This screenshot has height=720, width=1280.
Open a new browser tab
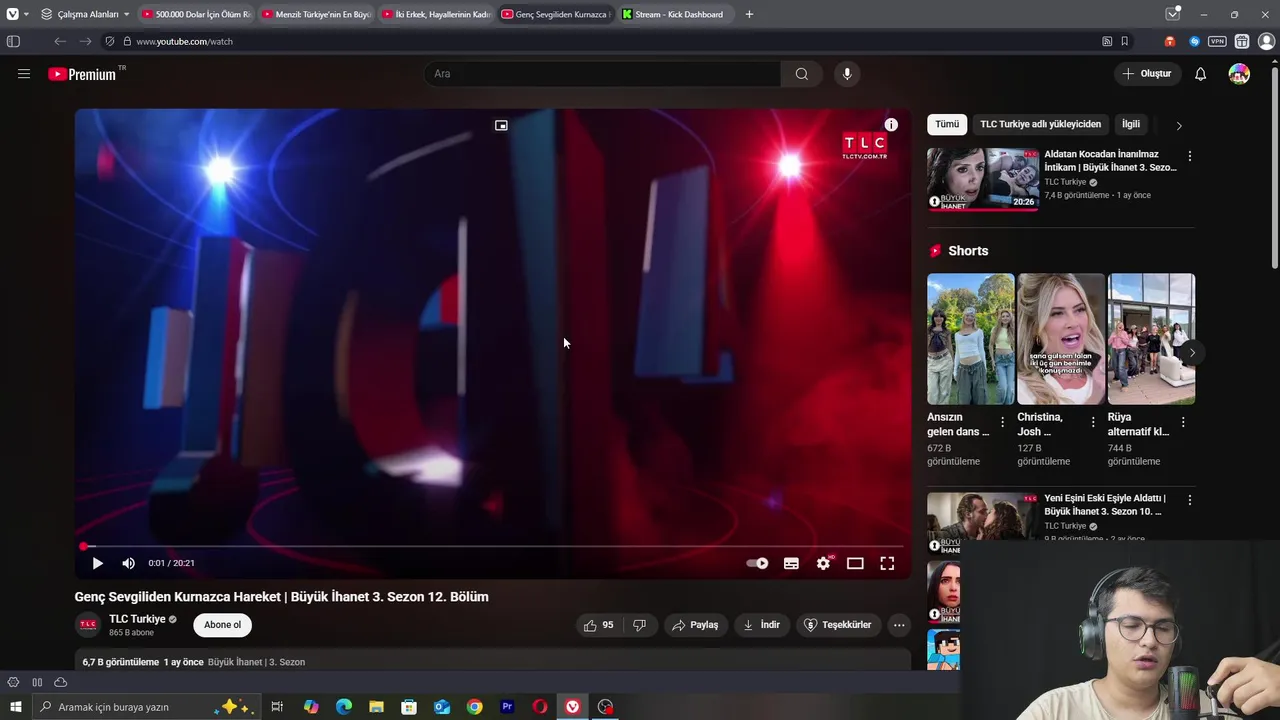[x=749, y=14]
